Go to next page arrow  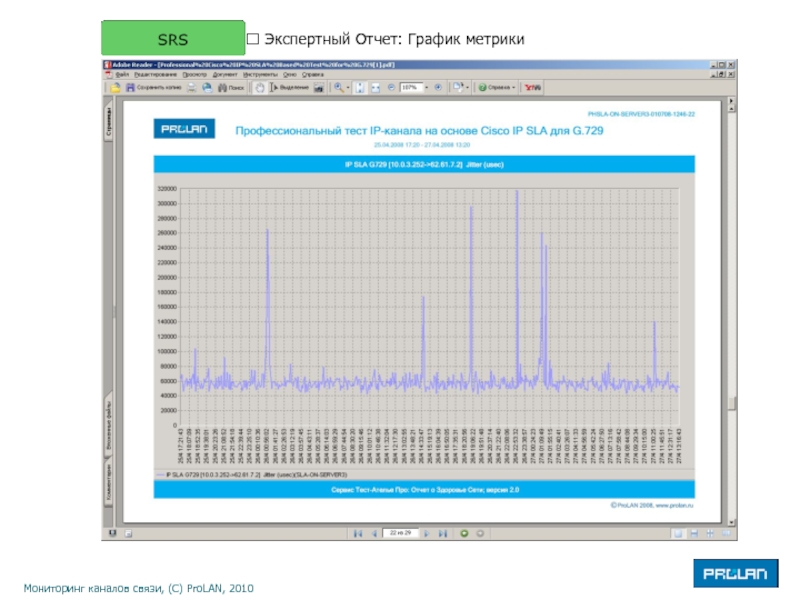click(427, 534)
